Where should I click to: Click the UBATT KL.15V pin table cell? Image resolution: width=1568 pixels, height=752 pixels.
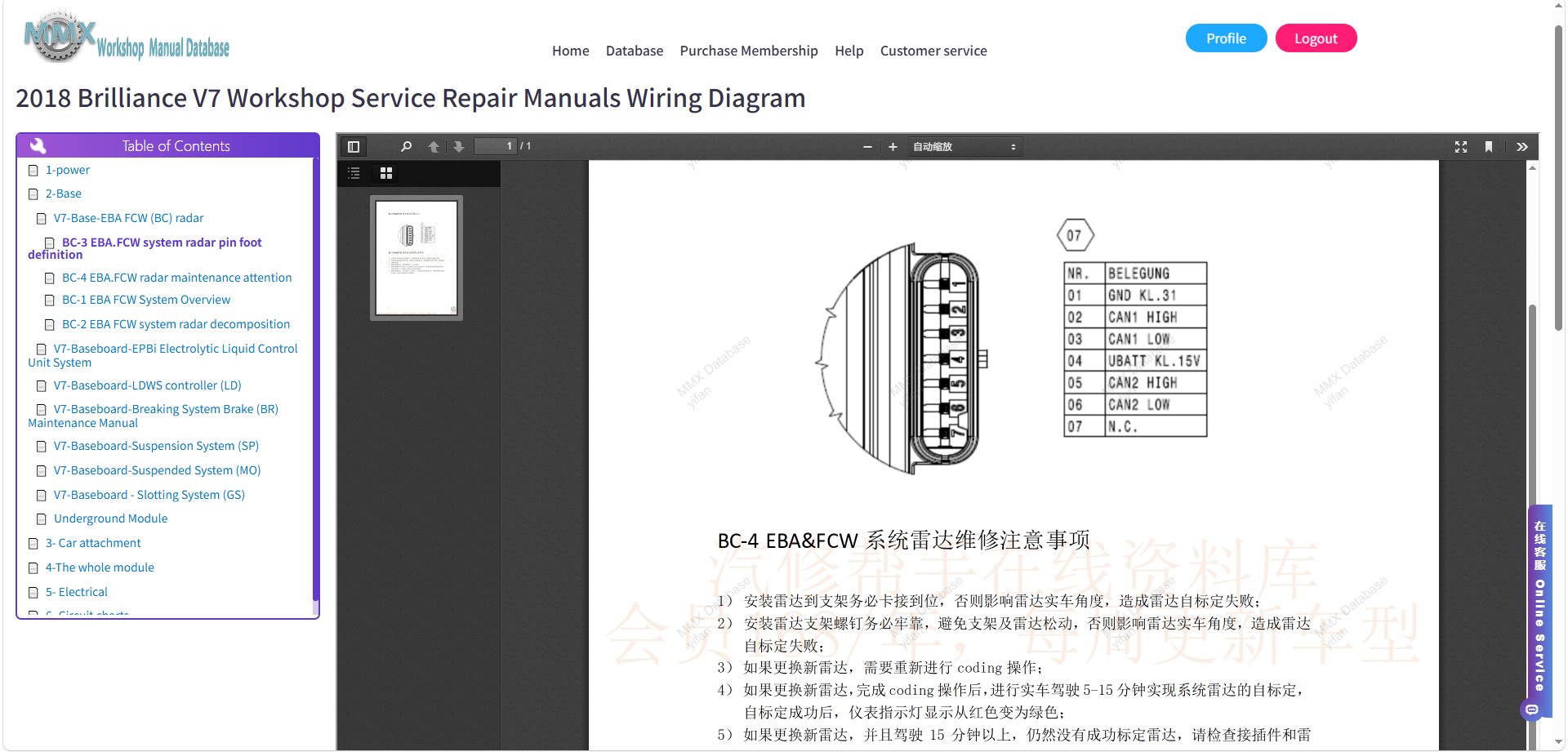1155,361
